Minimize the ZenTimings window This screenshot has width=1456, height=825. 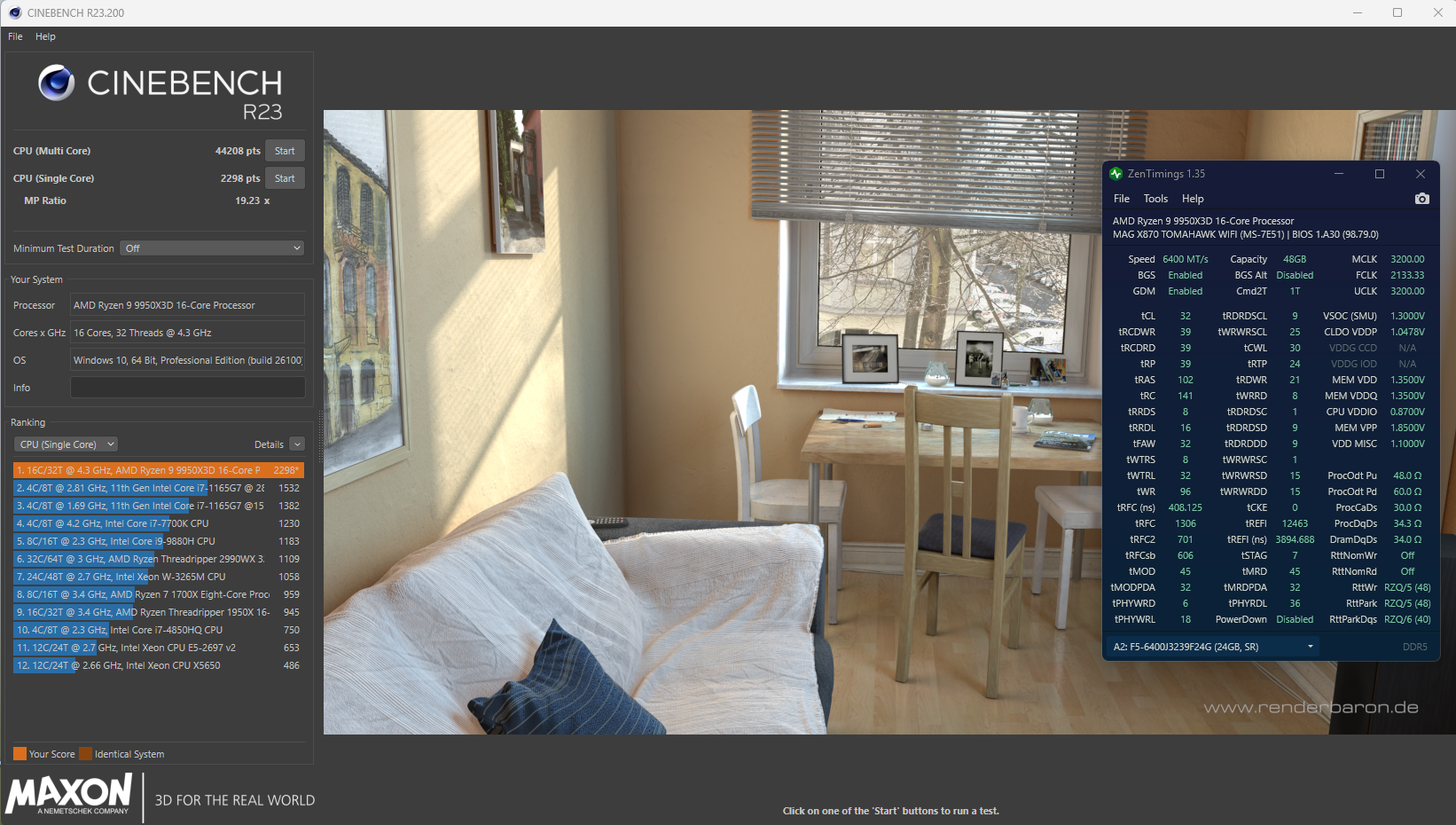tap(1339, 174)
